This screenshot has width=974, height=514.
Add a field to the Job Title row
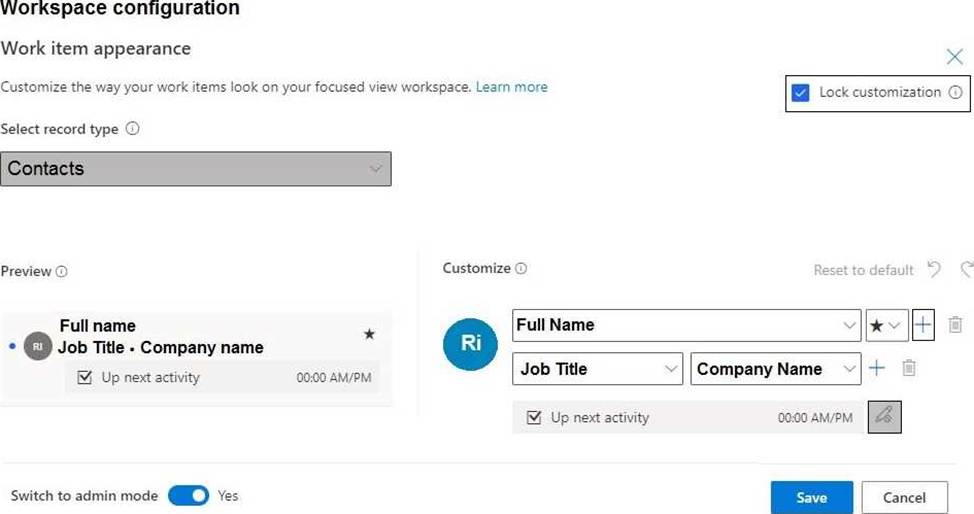(x=877, y=368)
